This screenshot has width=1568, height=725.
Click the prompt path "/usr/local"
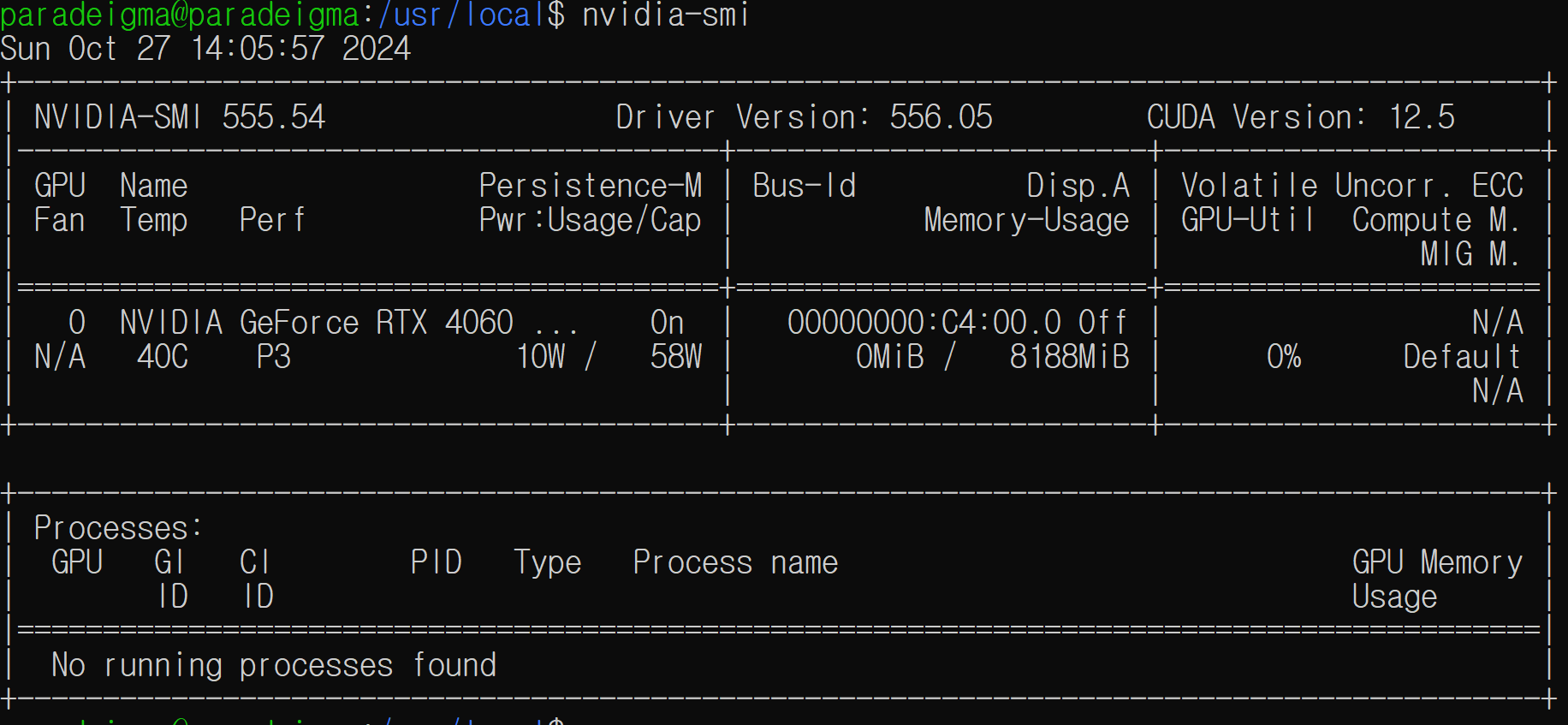[x=460, y=15]
